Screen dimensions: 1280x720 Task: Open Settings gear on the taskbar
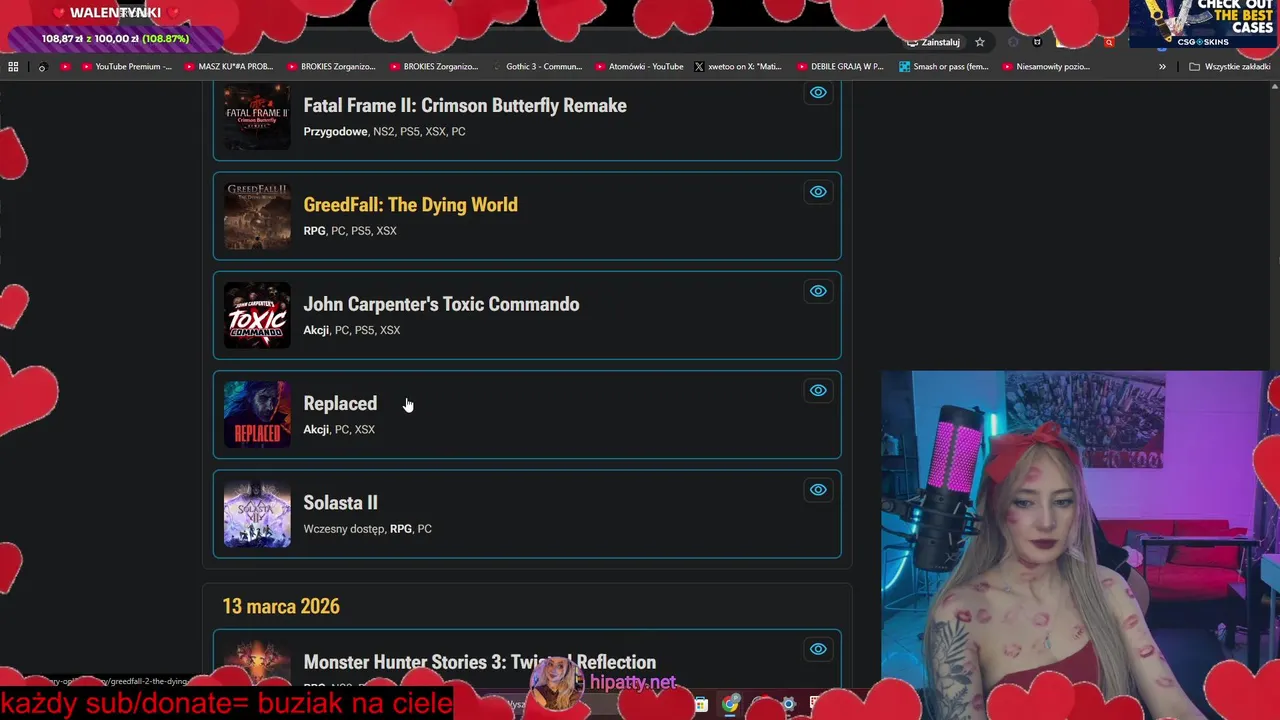(789, 704)
